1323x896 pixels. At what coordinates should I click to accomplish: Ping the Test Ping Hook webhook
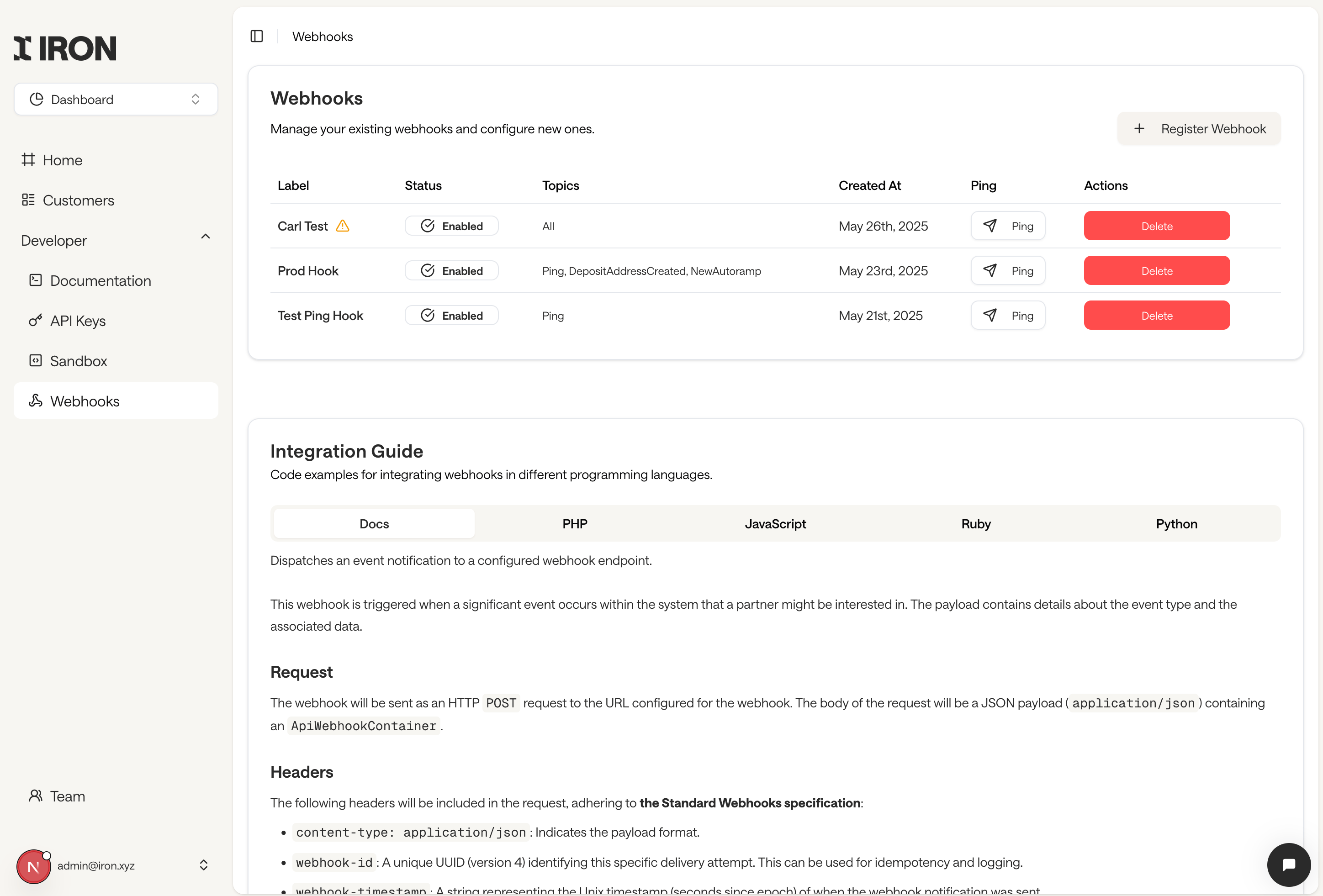tap(1008, 316)
